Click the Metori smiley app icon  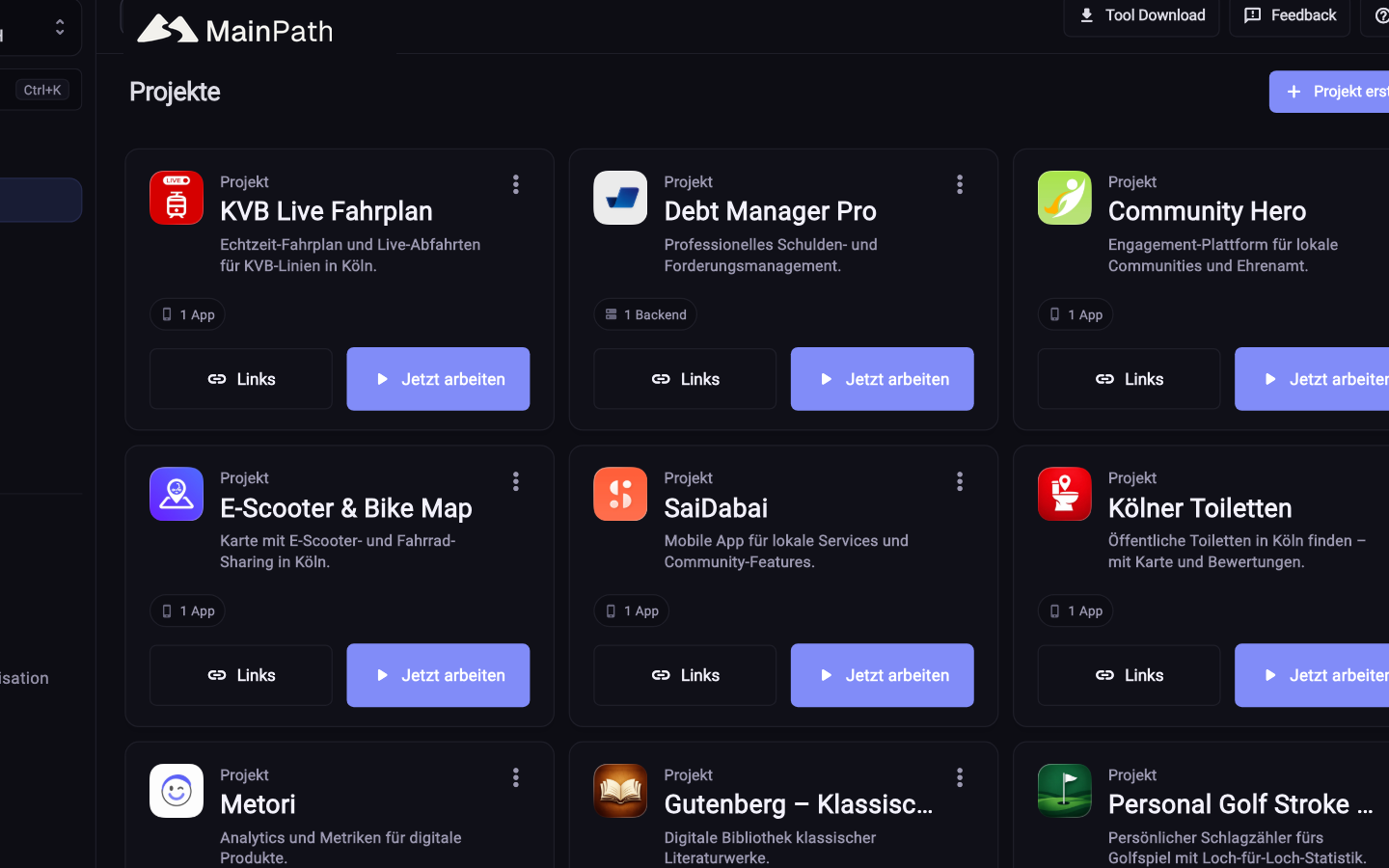tap(177, 791)
